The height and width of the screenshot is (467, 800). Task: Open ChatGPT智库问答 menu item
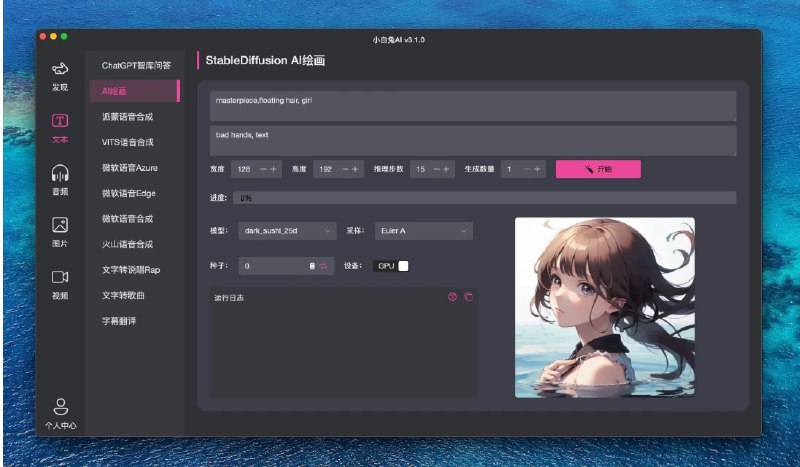coord(136,65)
